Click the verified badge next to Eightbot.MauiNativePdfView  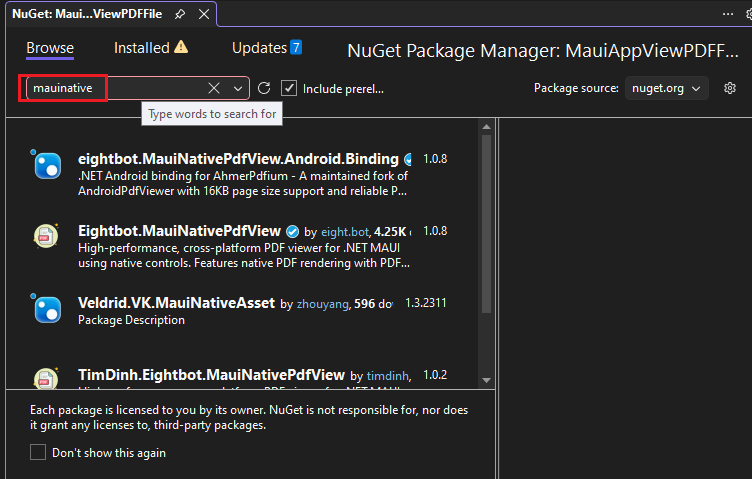[293, 232]
